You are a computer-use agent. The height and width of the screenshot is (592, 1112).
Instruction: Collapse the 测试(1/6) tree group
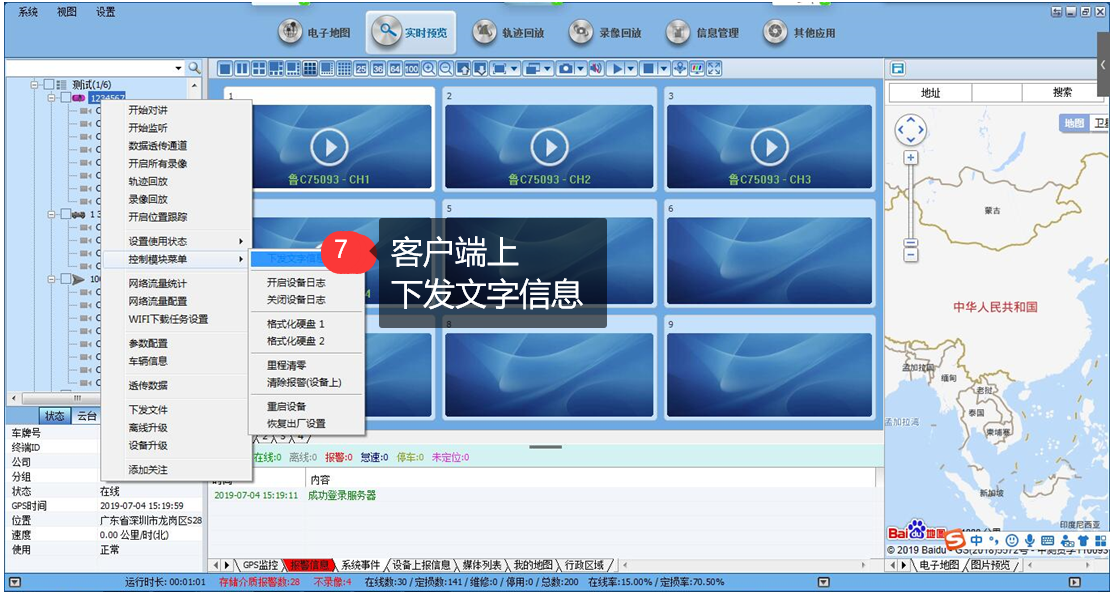click(x=36, y=85)
